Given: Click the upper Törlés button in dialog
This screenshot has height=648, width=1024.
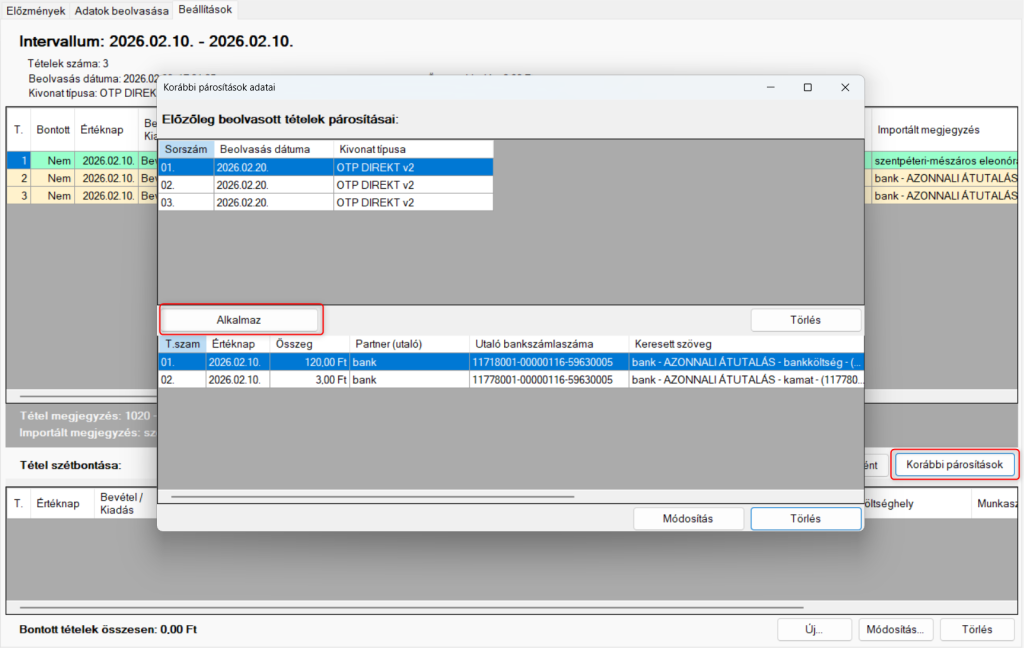Looking at the screenshot, I should (x=805, y=320).
